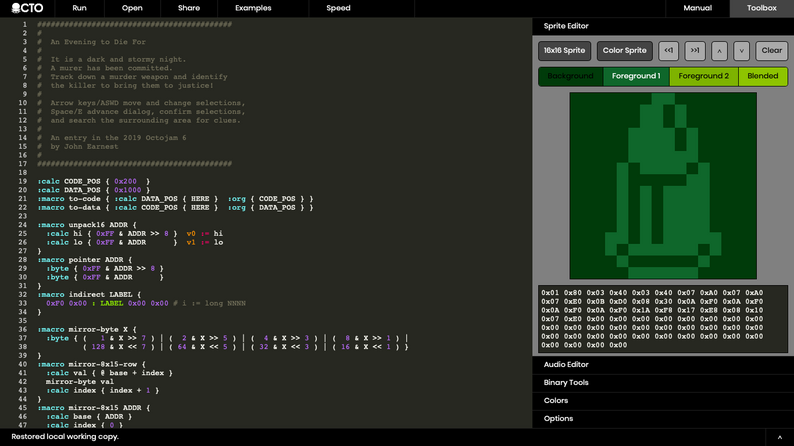
Task: Shift sprite right with the >> arrow button
Action: pos(694,50)
